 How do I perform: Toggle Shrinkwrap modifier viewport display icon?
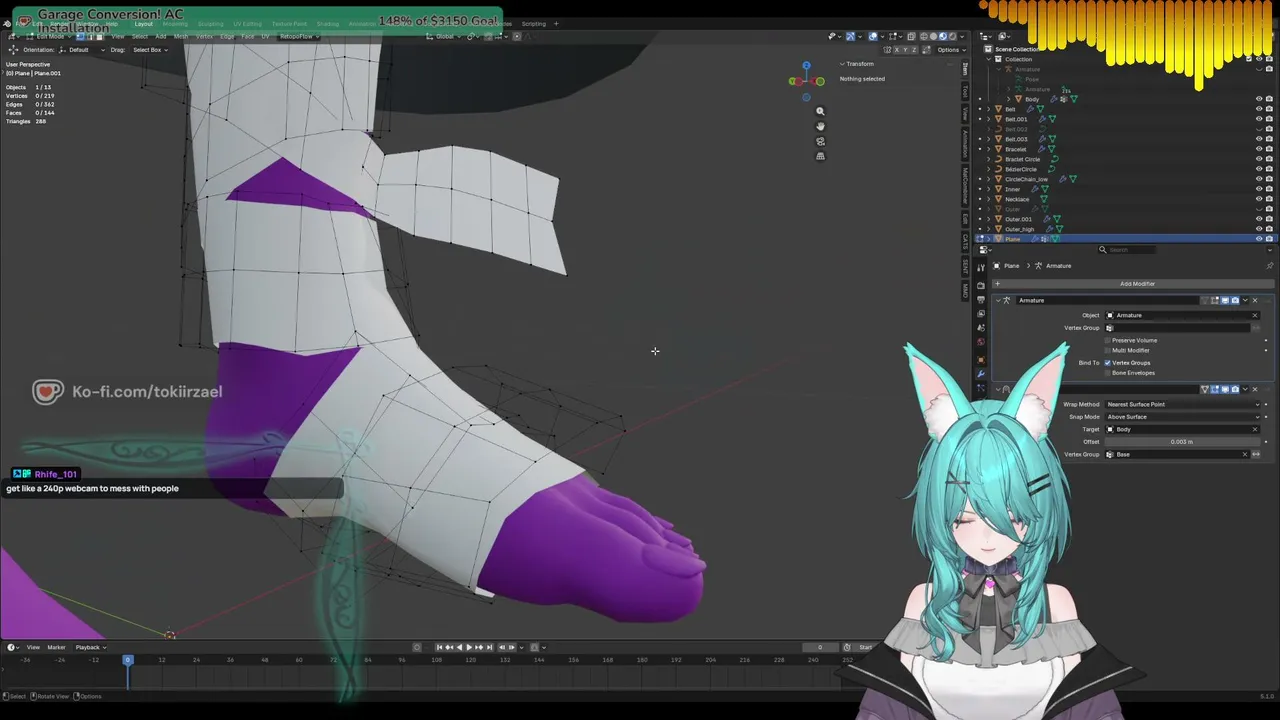tap(1225, 389)
